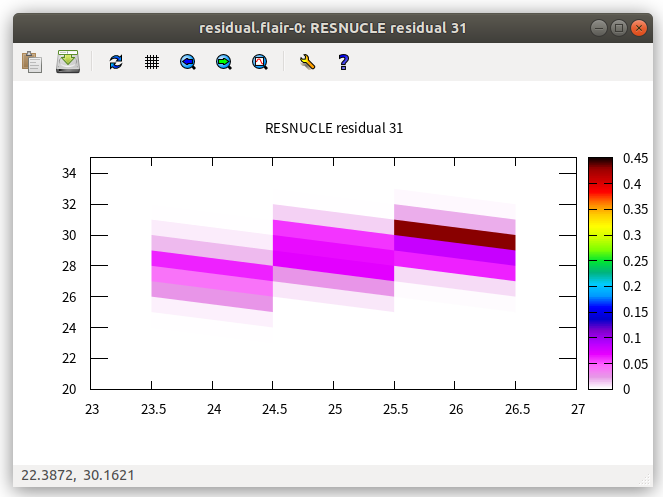Click window title residual.flair-0 text

click(333, 28)
